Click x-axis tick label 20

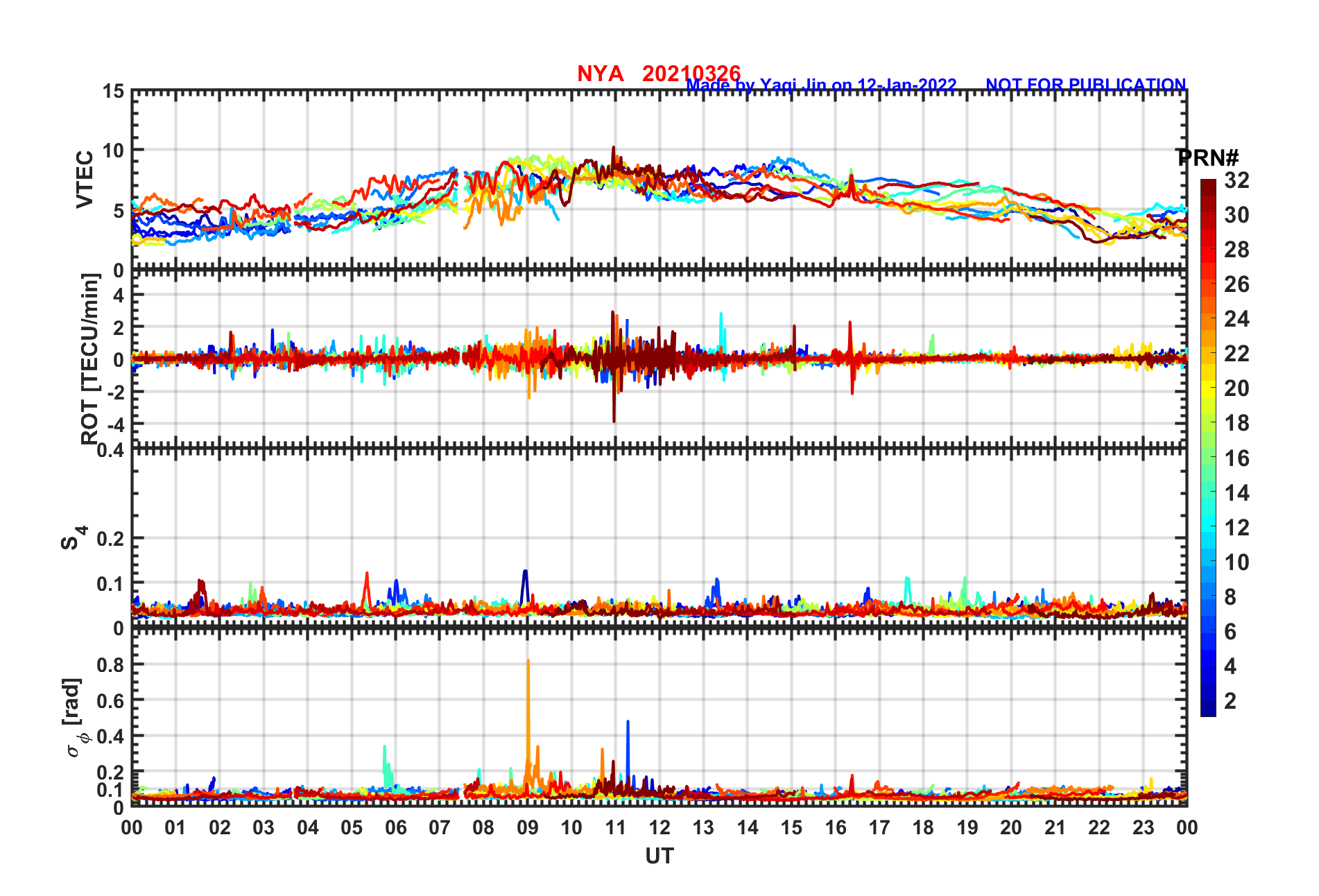coord(1011,827)
